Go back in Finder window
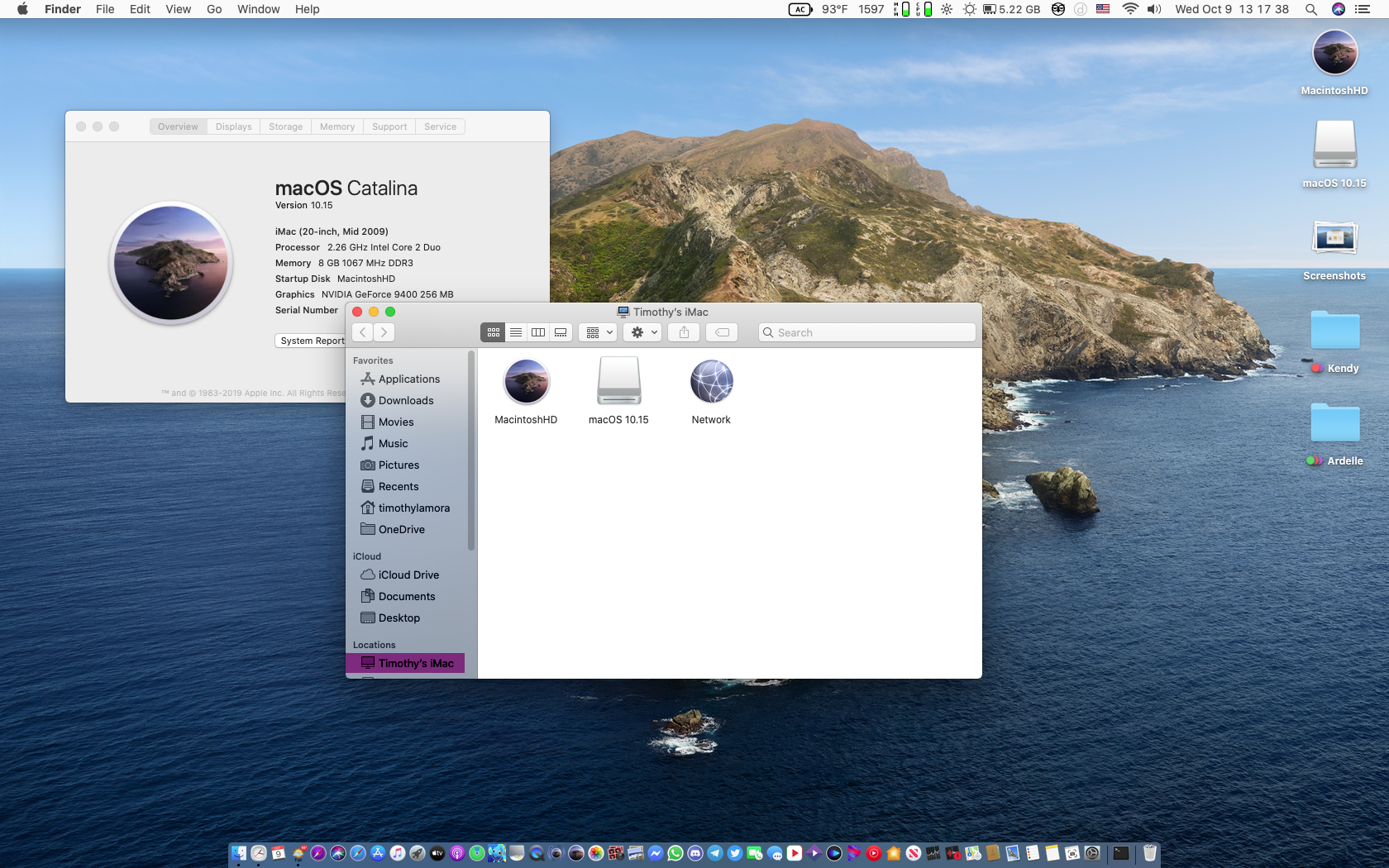Image resolution: width=1389 pixels, height=868 pixels. 363,332
